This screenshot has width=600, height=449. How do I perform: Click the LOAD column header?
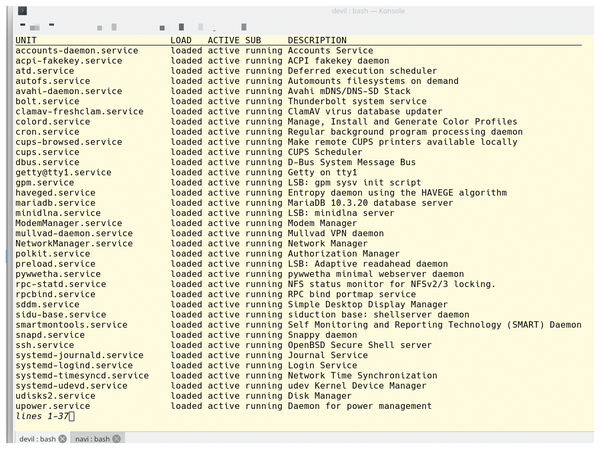(181, 40)
